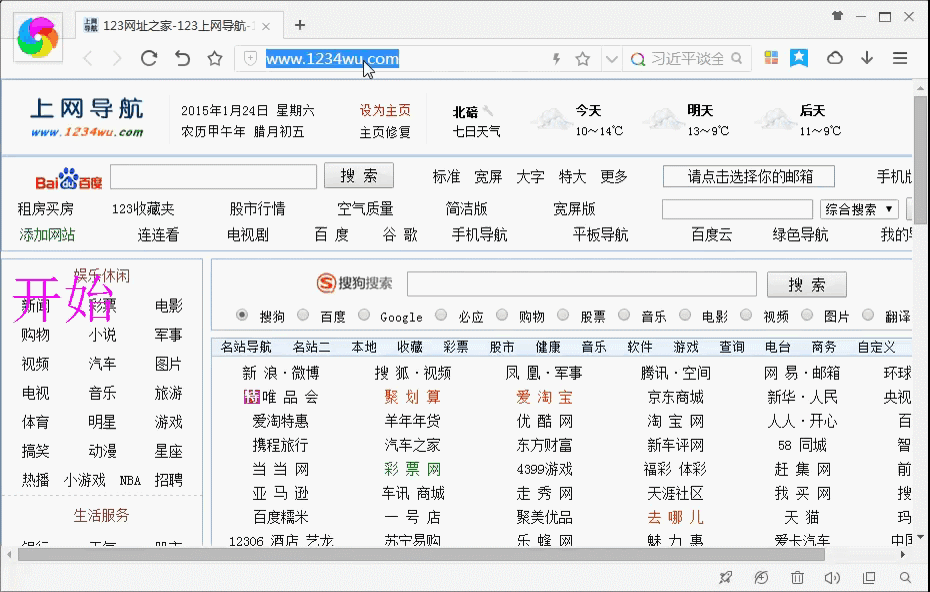Switch to the 名站导航 tab

point(246,347)
